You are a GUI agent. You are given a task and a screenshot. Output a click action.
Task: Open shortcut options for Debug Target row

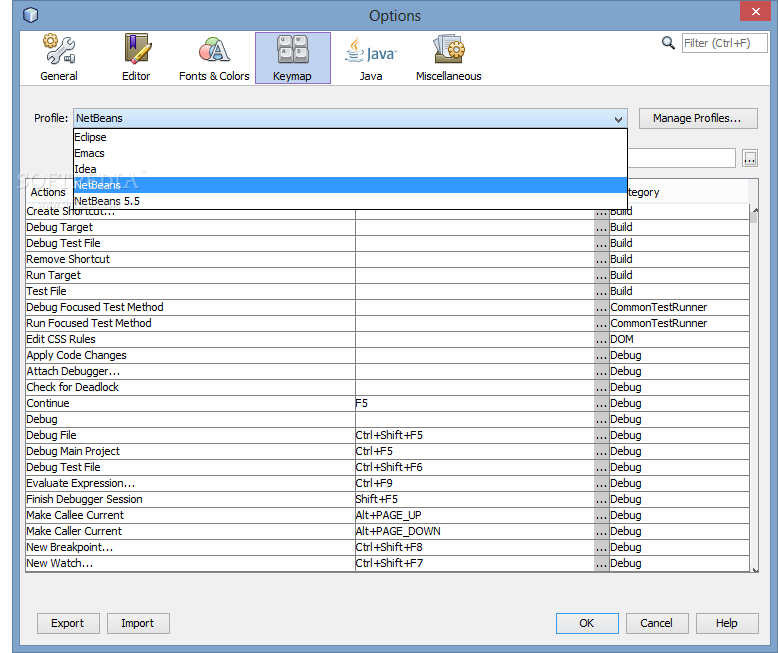pyautogui.click(x=601, y=228)
